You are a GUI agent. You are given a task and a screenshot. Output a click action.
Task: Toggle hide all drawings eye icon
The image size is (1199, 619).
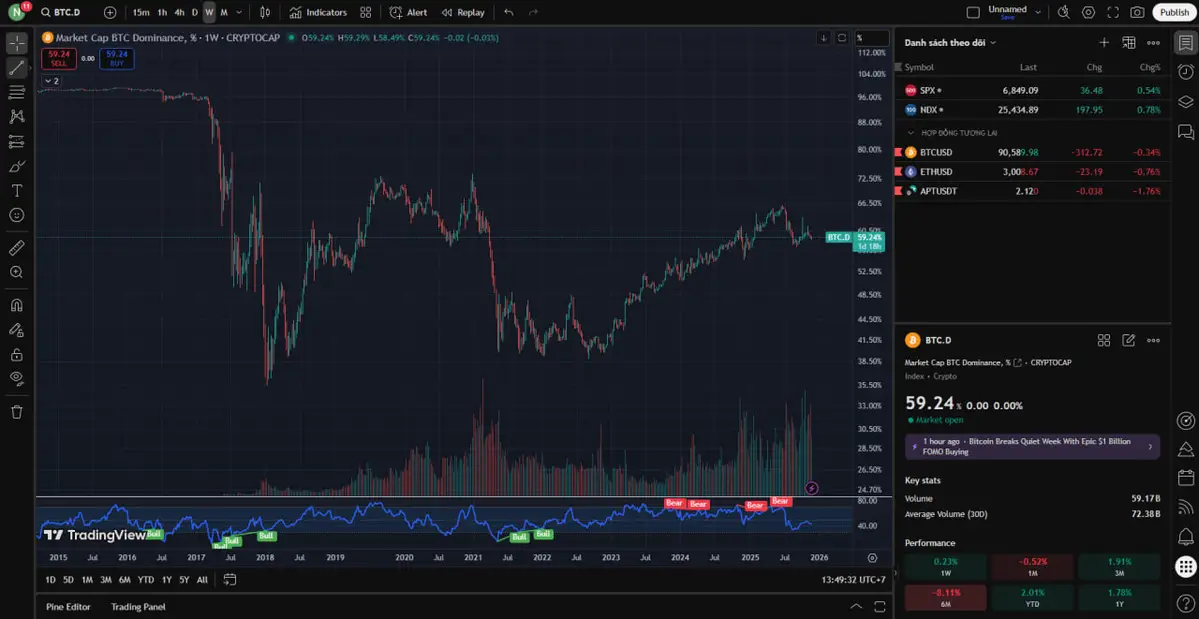(17, 378)
